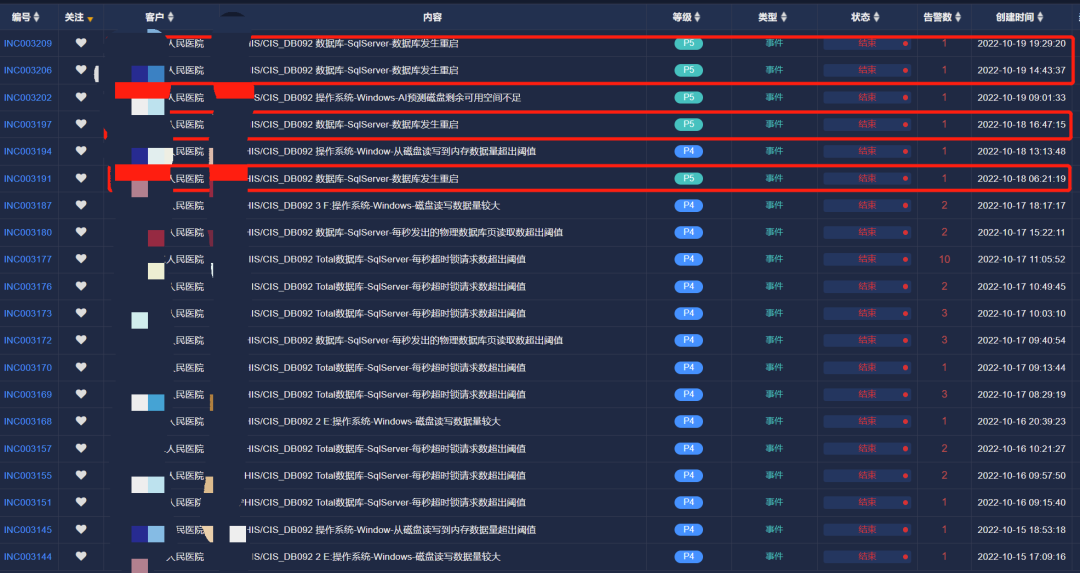Viewport: 1080px width, 573px height.
Task: Click P4 level badge for INC003194
Action: (x=688, y=151)
